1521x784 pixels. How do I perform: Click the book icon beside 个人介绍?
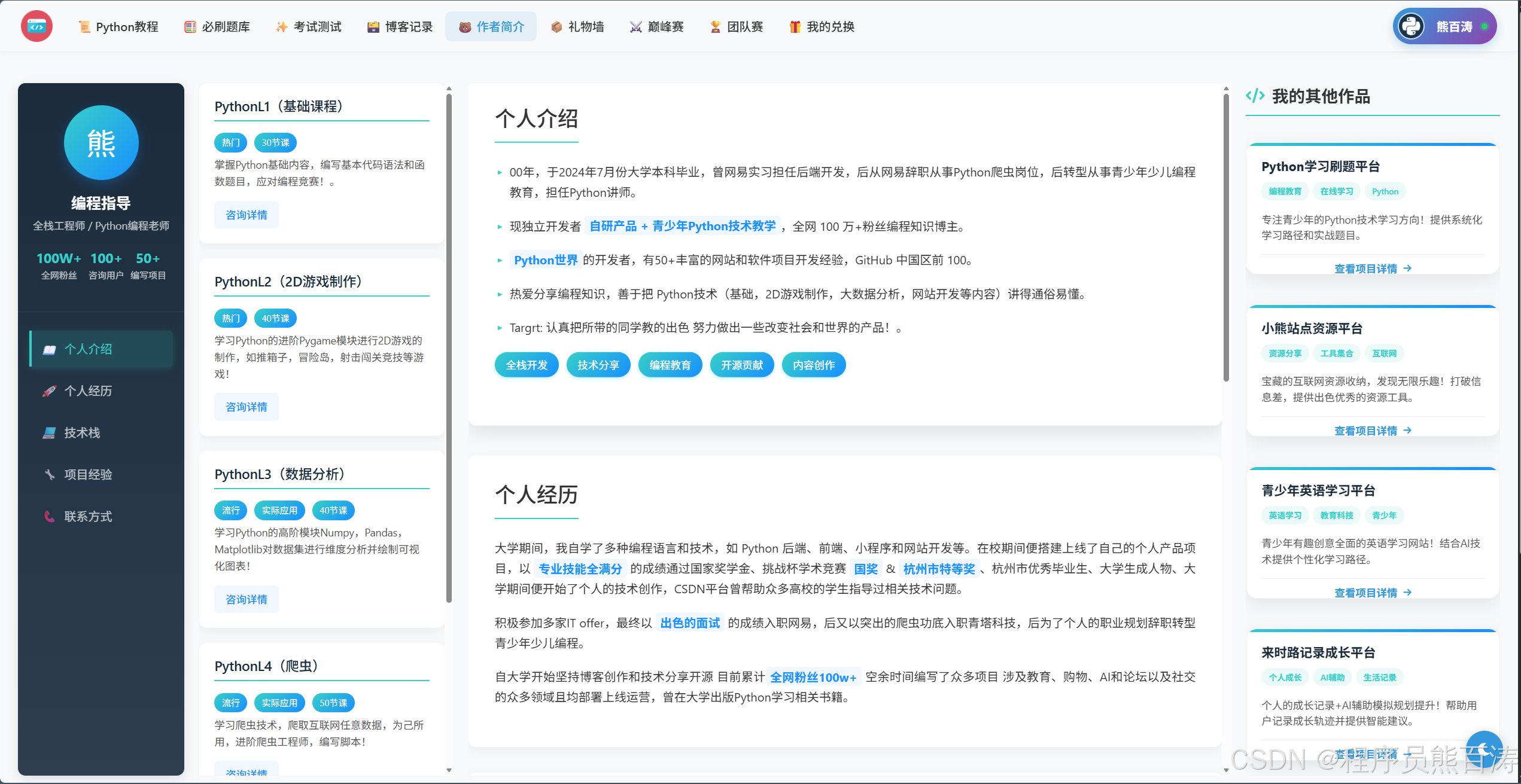50,349
